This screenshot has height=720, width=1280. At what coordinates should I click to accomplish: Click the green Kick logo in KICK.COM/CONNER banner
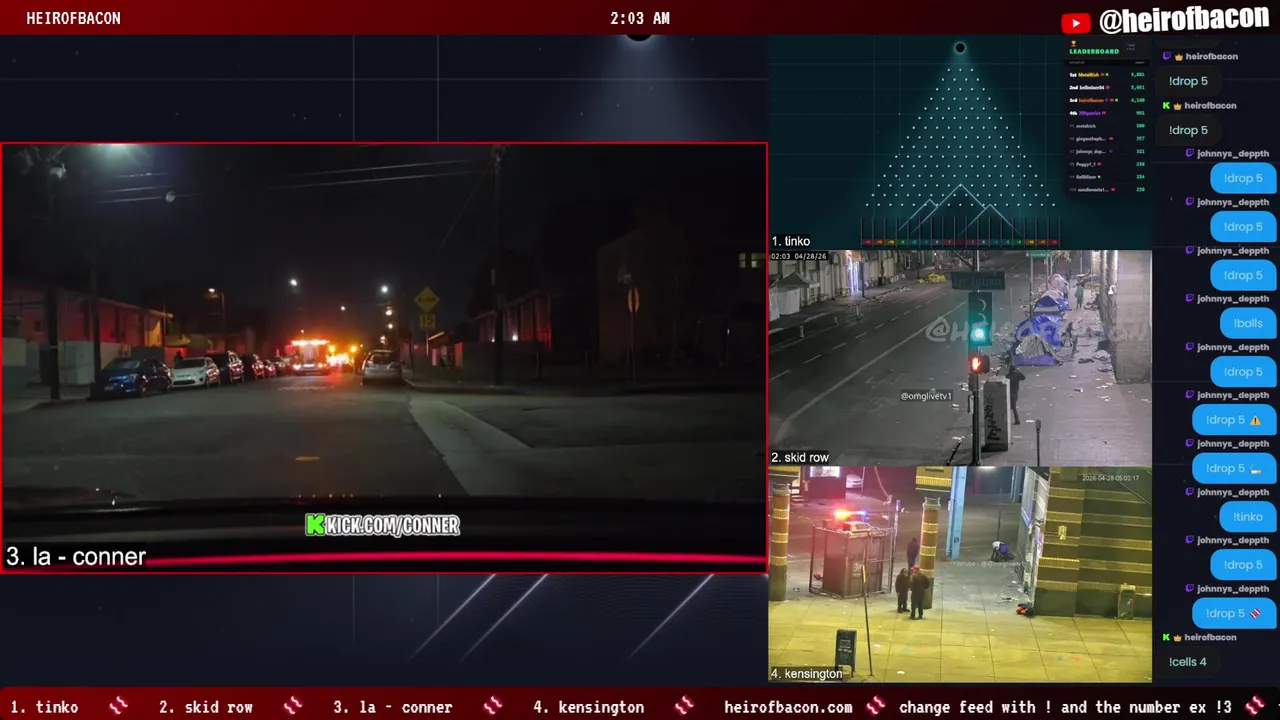pyautogui.click(x=316, y=525)
